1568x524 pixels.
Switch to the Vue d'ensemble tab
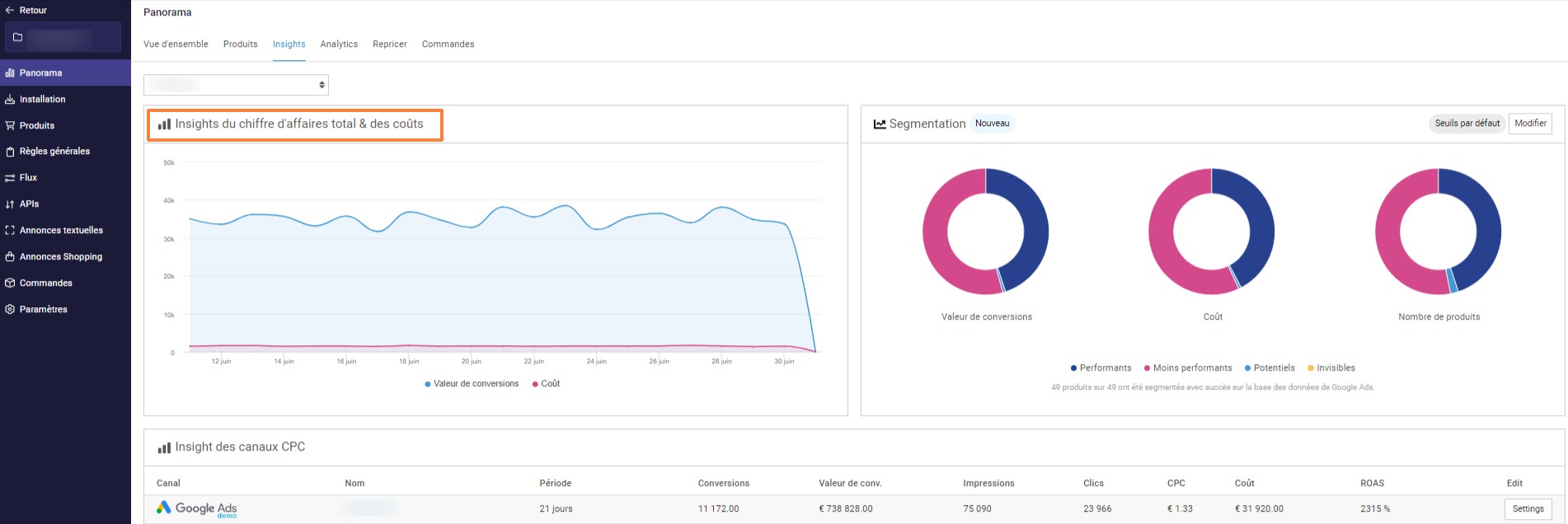click(x=176, y=44)
